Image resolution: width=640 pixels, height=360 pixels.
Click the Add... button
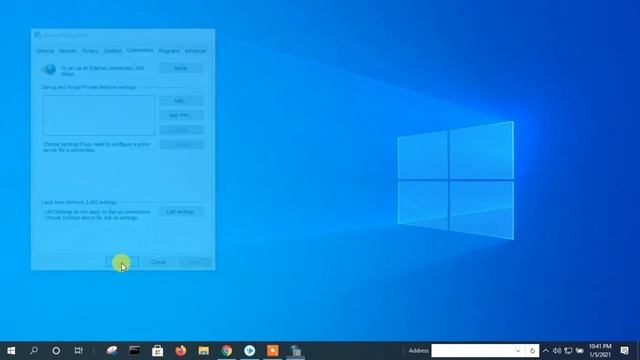(181, 100)
